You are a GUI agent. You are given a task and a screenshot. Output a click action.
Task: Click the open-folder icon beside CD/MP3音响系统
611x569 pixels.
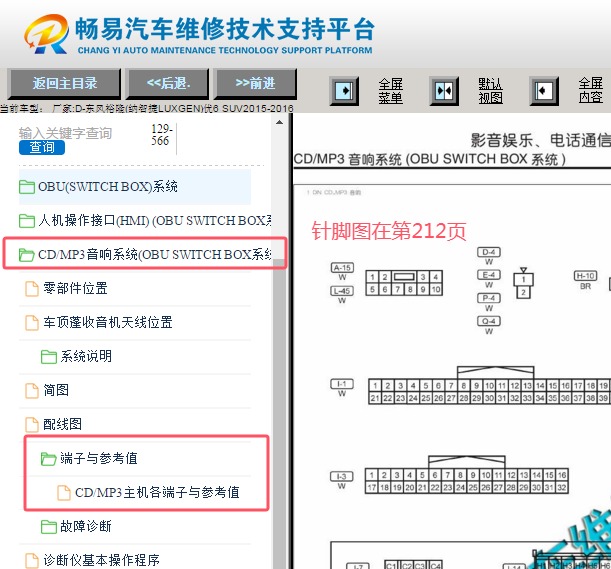pyautogui.click(x=26, y=255)
